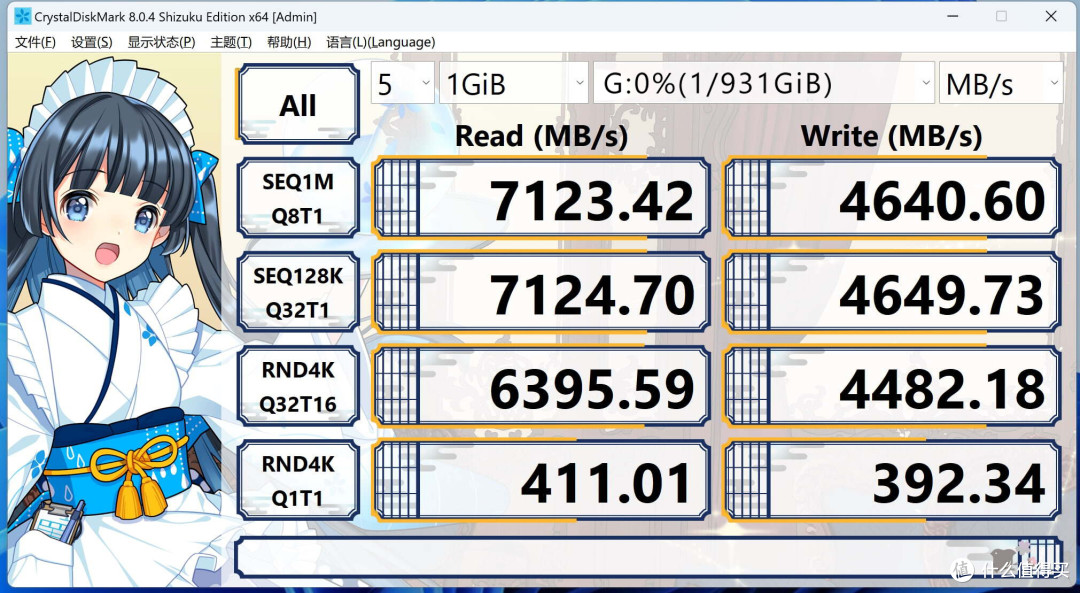Click the Read (MB/s) column header

[x=541, y=136]
